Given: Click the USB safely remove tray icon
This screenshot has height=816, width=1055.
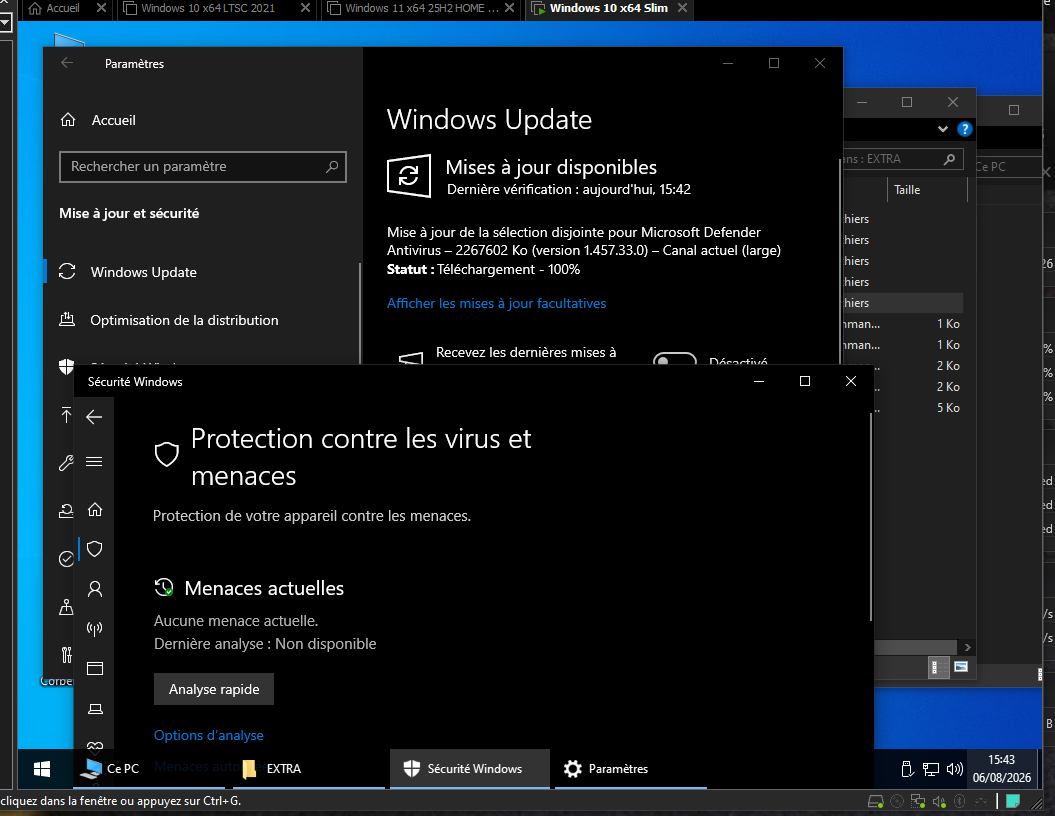Looking at the screenshot, I should [907, 769].
